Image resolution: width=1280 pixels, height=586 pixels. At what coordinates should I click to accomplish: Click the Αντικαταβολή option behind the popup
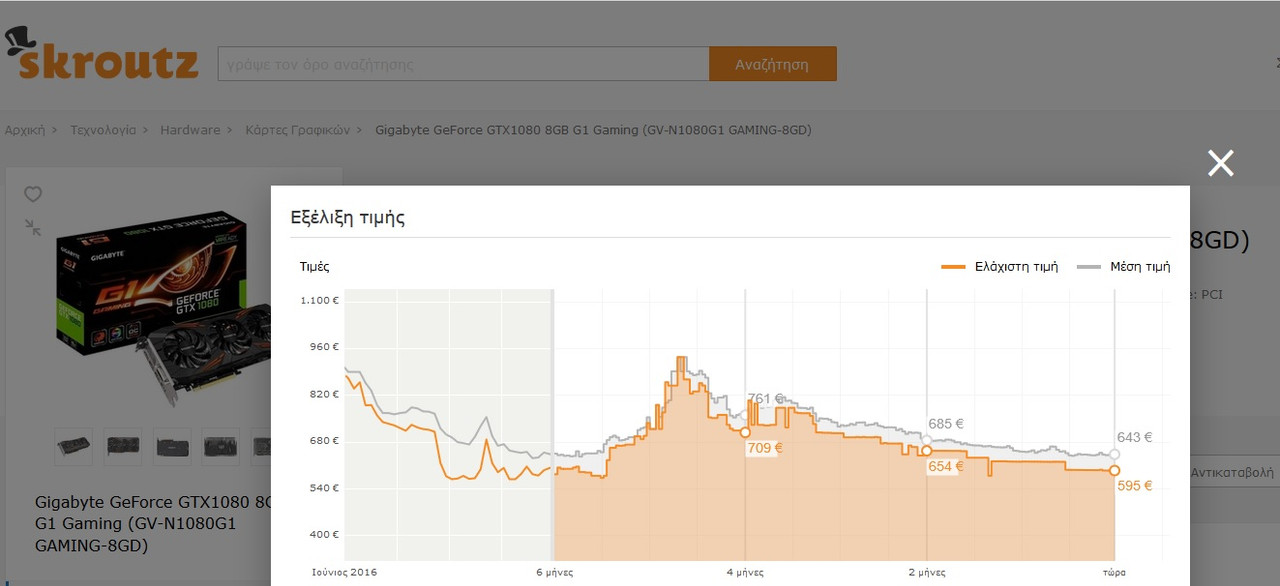(x=1232, y=472)
